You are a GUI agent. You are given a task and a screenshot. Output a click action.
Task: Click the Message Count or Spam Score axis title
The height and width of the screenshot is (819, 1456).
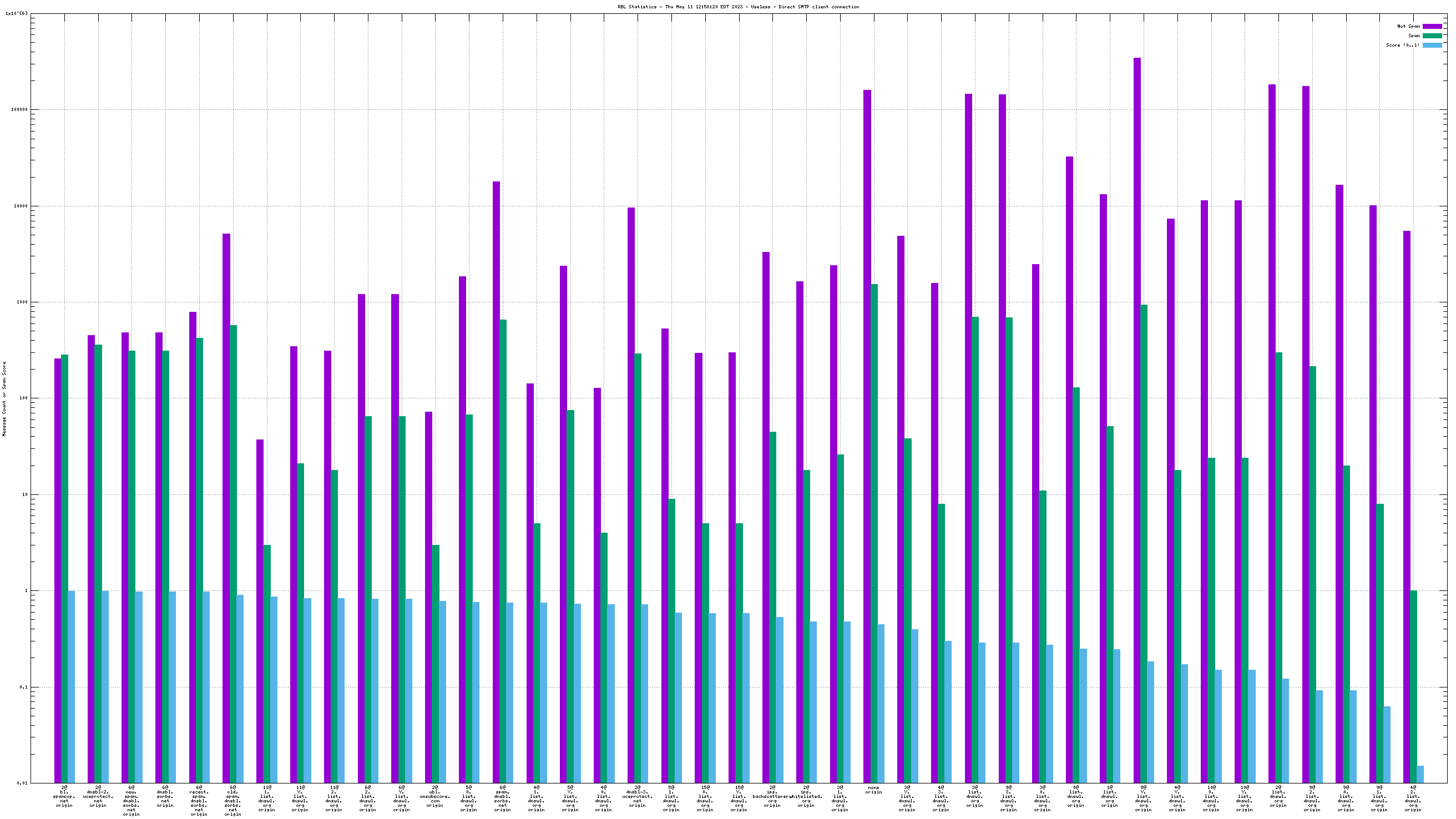[x=4, y=399]
